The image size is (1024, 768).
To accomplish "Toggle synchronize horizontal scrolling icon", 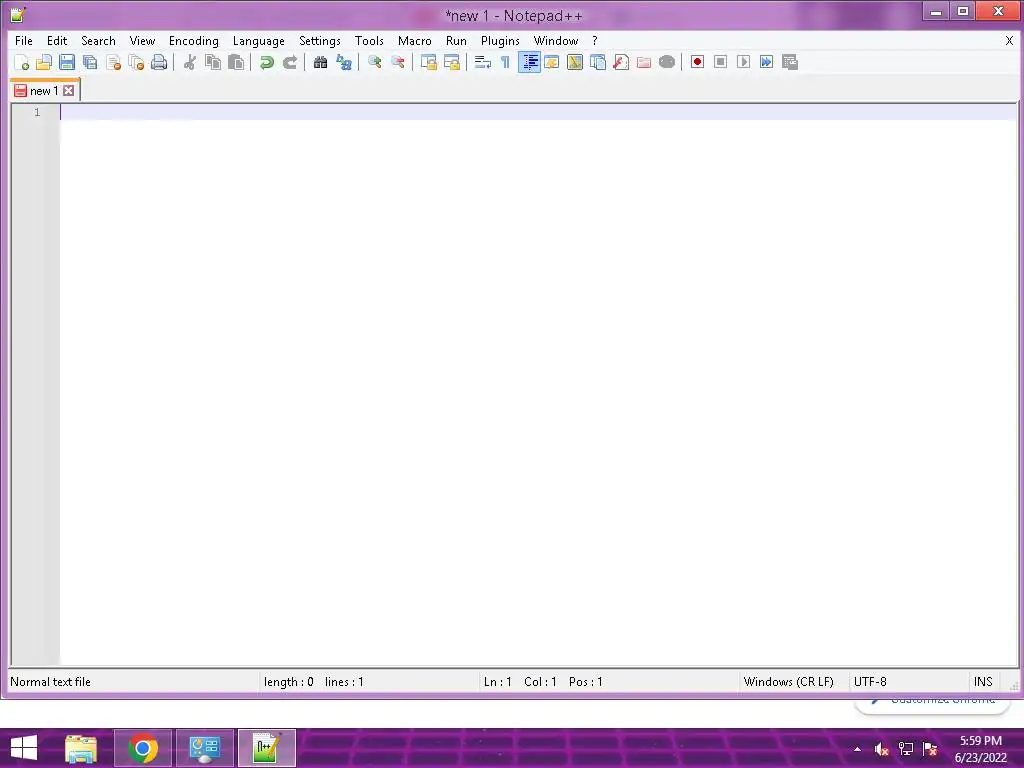I will pos(452,62).
